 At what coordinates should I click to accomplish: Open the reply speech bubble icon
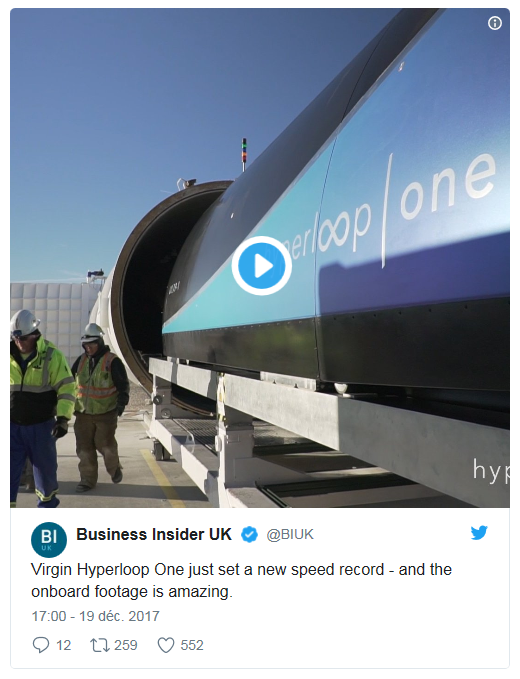[x=41, y=645]
